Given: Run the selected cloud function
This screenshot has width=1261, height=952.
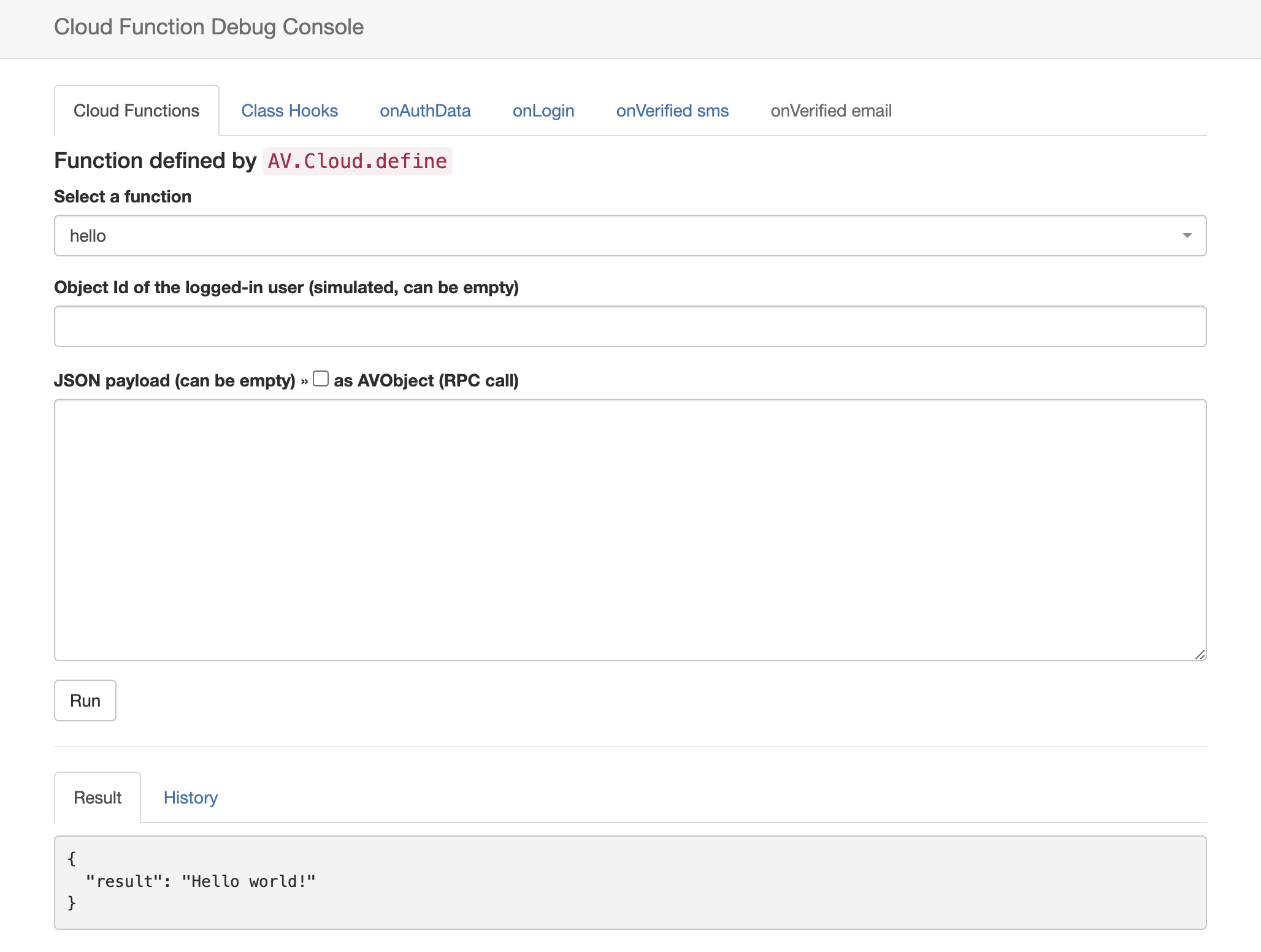Looking at the screenshot, I should point(85,700).
